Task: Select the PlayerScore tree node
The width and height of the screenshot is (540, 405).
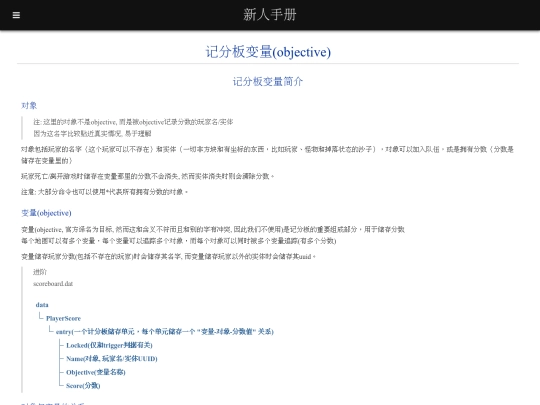Action: point(63,318)
